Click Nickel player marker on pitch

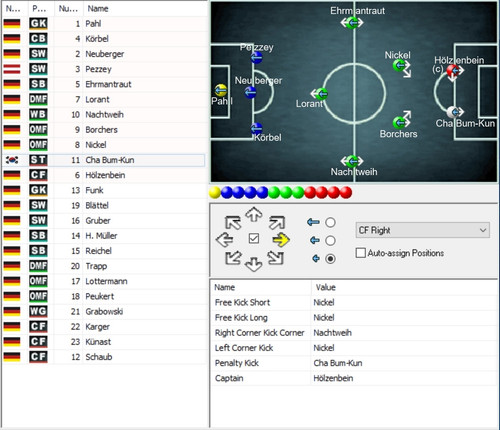coord(399,66)
